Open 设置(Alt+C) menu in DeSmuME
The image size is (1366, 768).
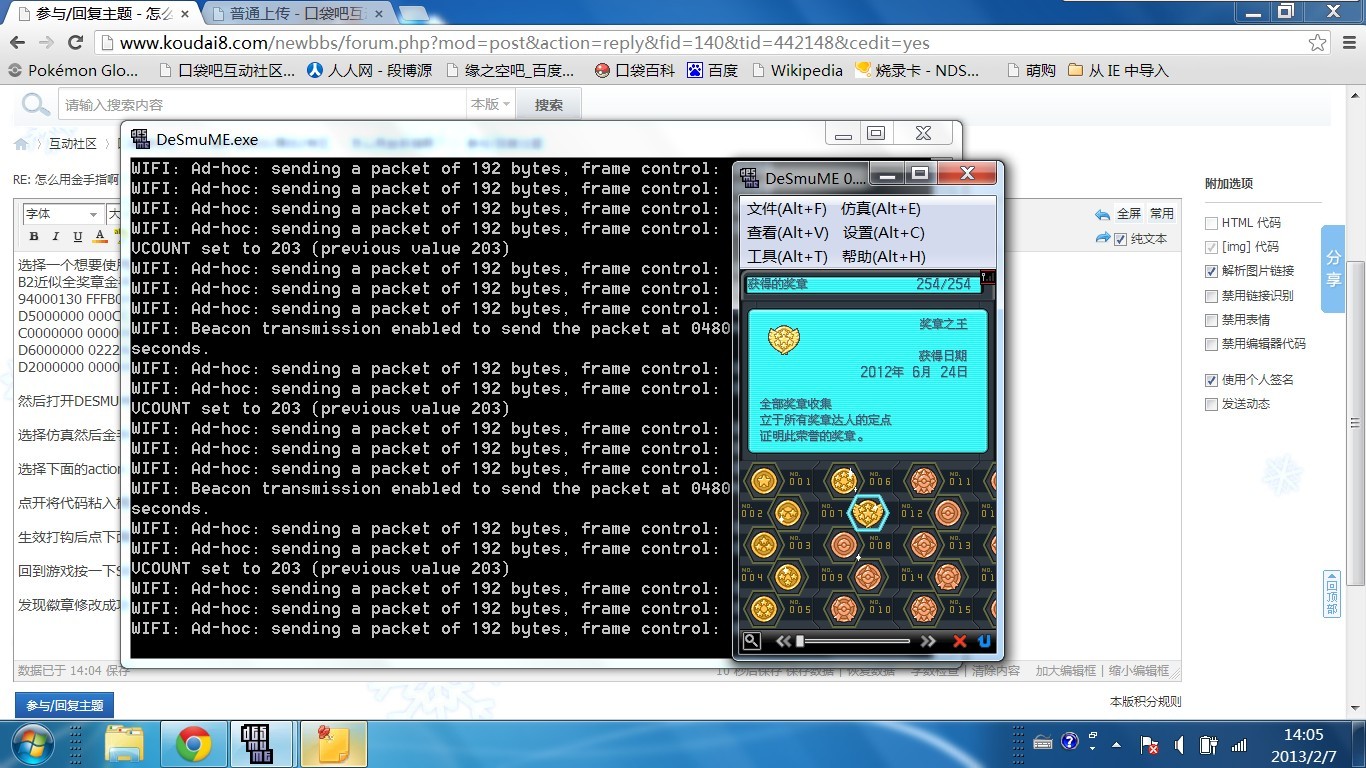click(884, 233)
